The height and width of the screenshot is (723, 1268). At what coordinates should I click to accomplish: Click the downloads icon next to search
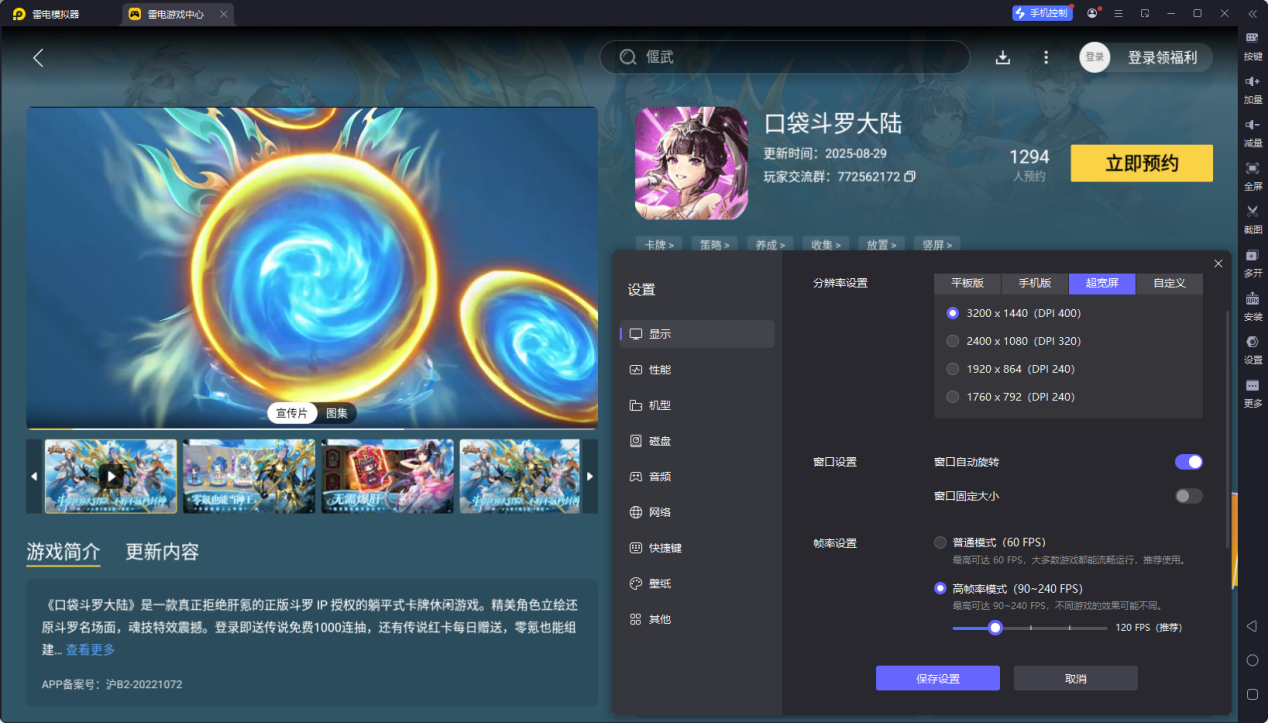pos(1003,58)
